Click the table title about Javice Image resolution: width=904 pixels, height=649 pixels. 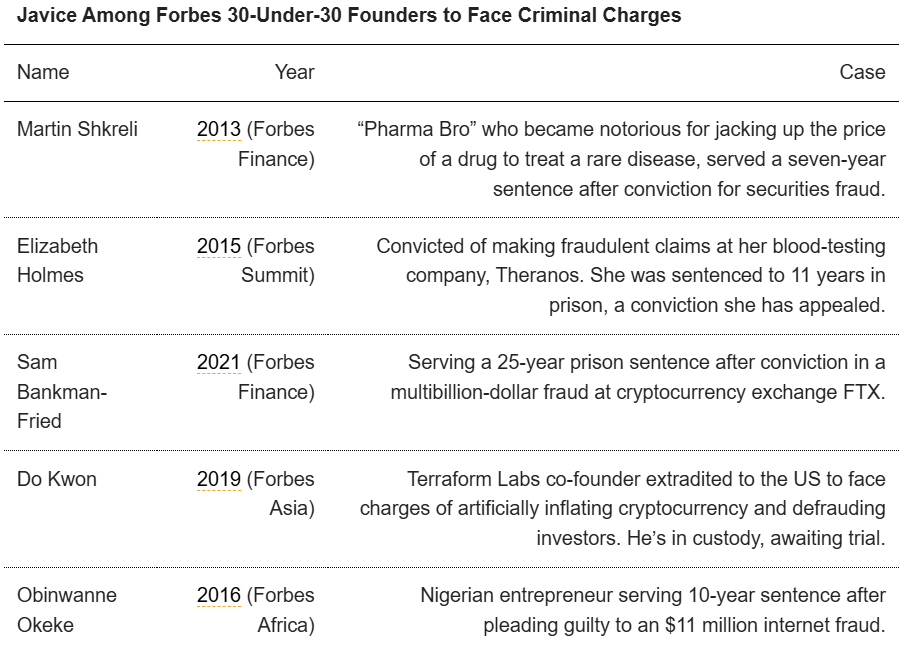pos(349,15)
